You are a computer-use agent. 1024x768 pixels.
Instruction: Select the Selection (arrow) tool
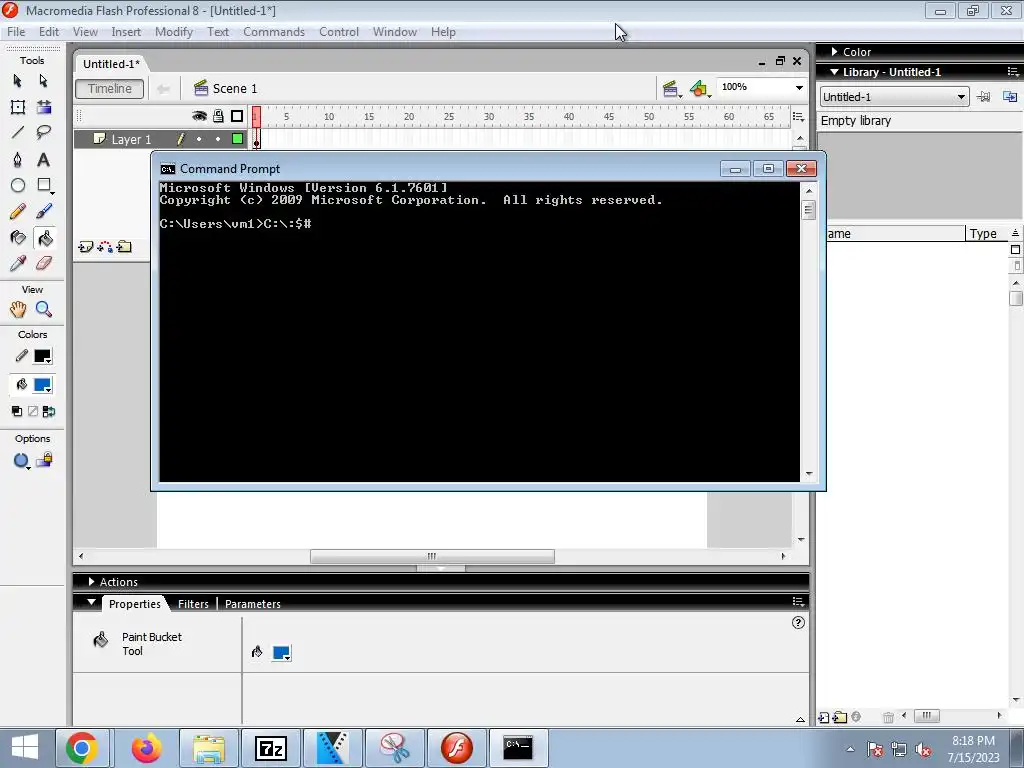18,81
